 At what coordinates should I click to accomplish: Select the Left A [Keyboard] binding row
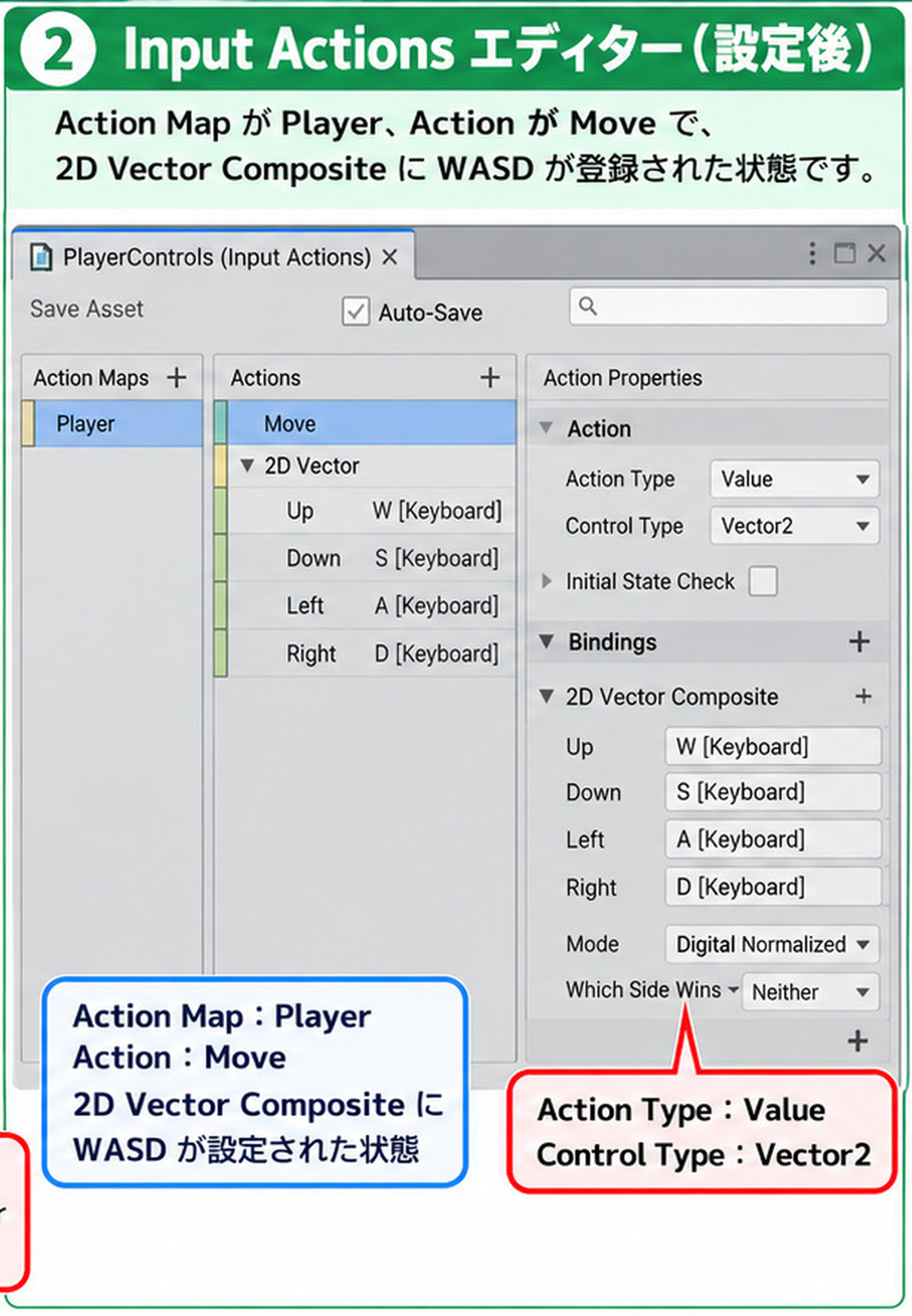(365, 605)
